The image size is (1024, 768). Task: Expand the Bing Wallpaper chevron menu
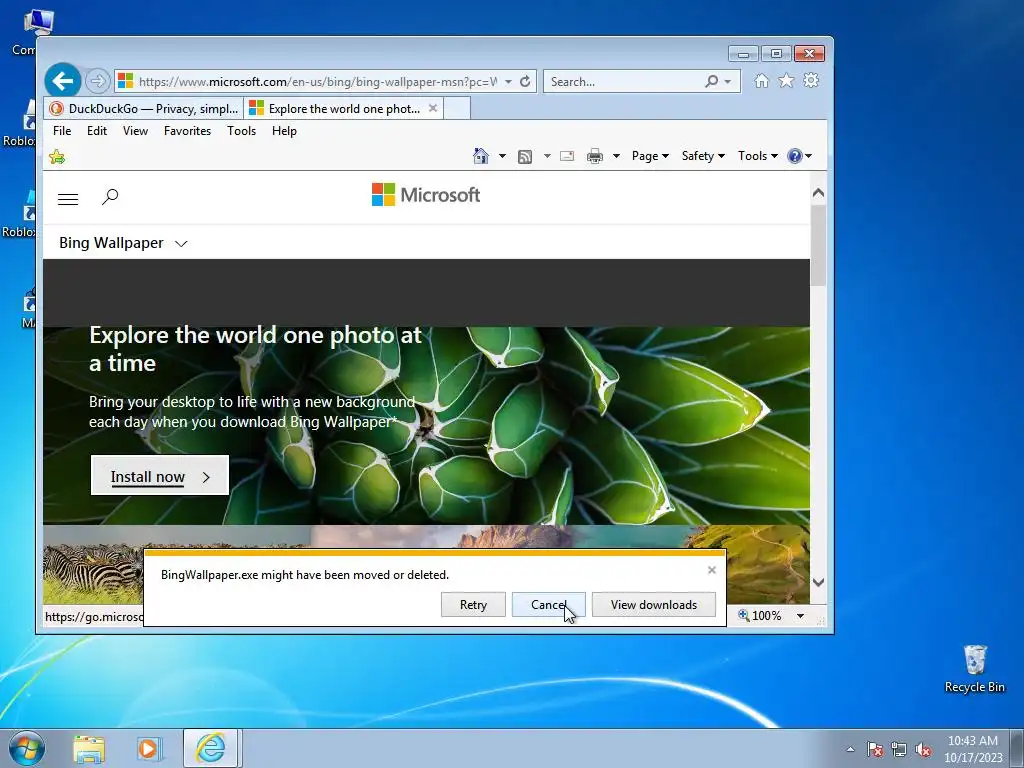tap(181, 244)
